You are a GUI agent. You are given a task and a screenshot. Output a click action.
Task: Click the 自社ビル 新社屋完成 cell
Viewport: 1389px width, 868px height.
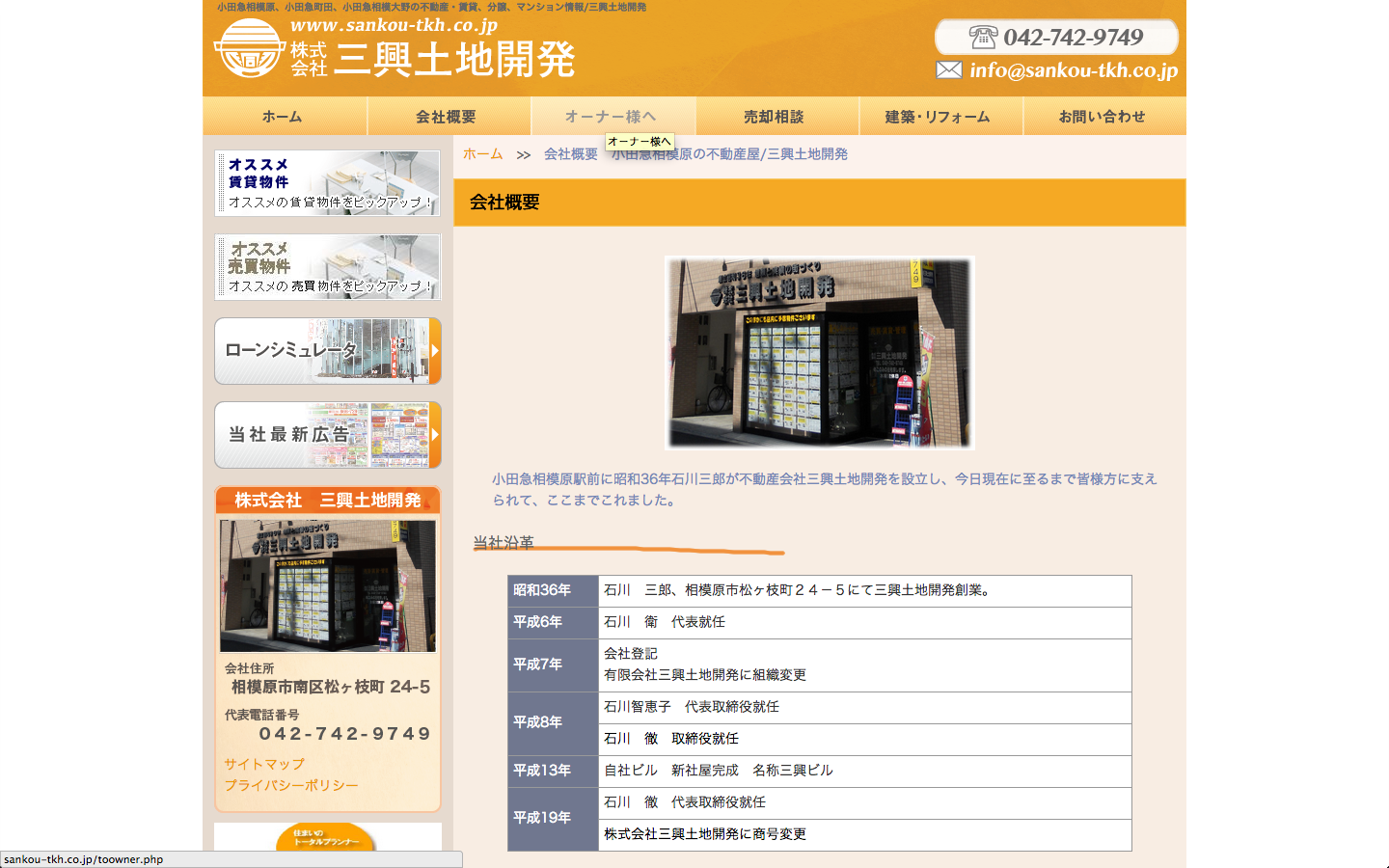click(x=865, y=771)
